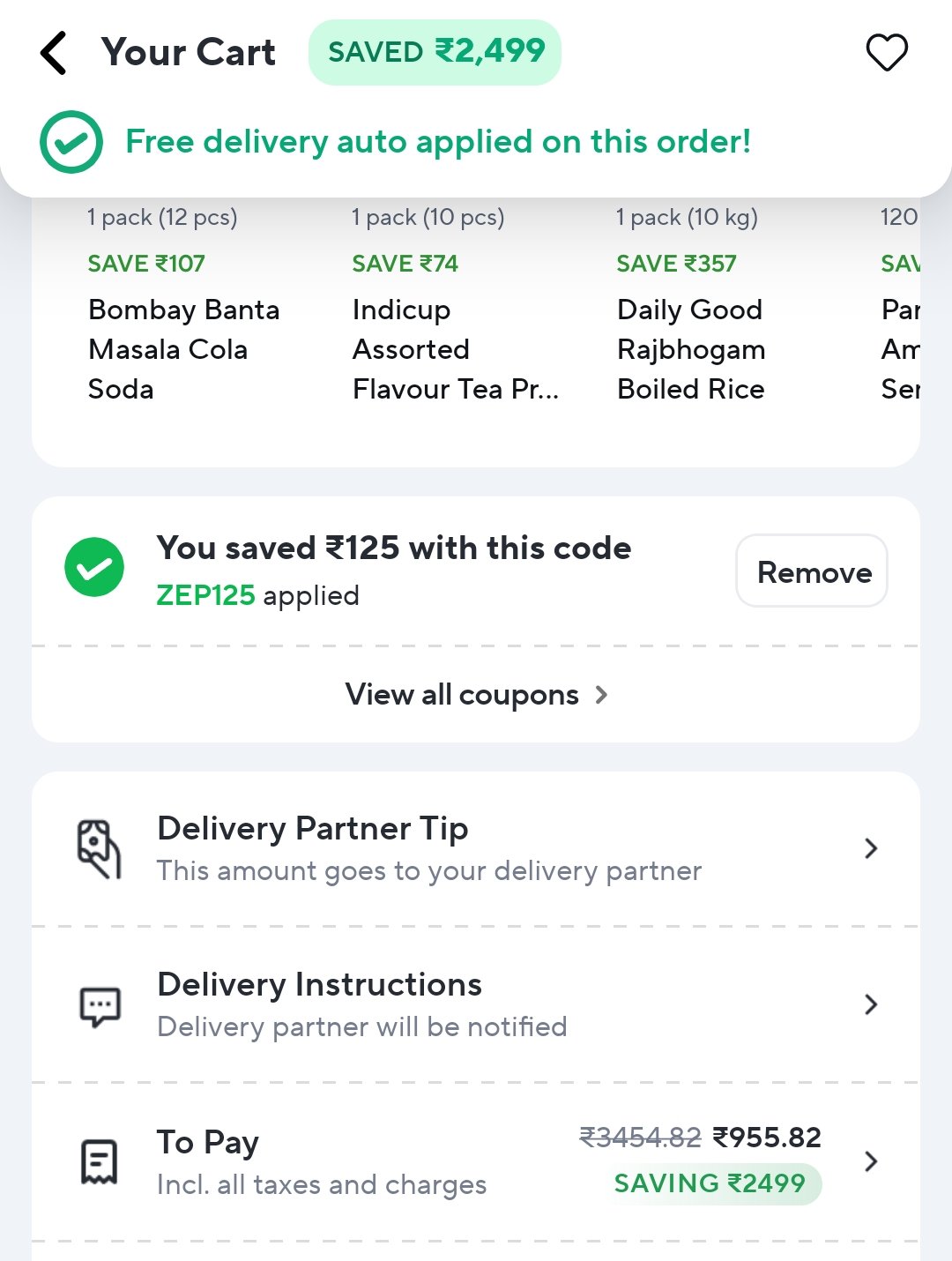
Task: Expand Delivery Partner Tip chevron
Action: 871,848
